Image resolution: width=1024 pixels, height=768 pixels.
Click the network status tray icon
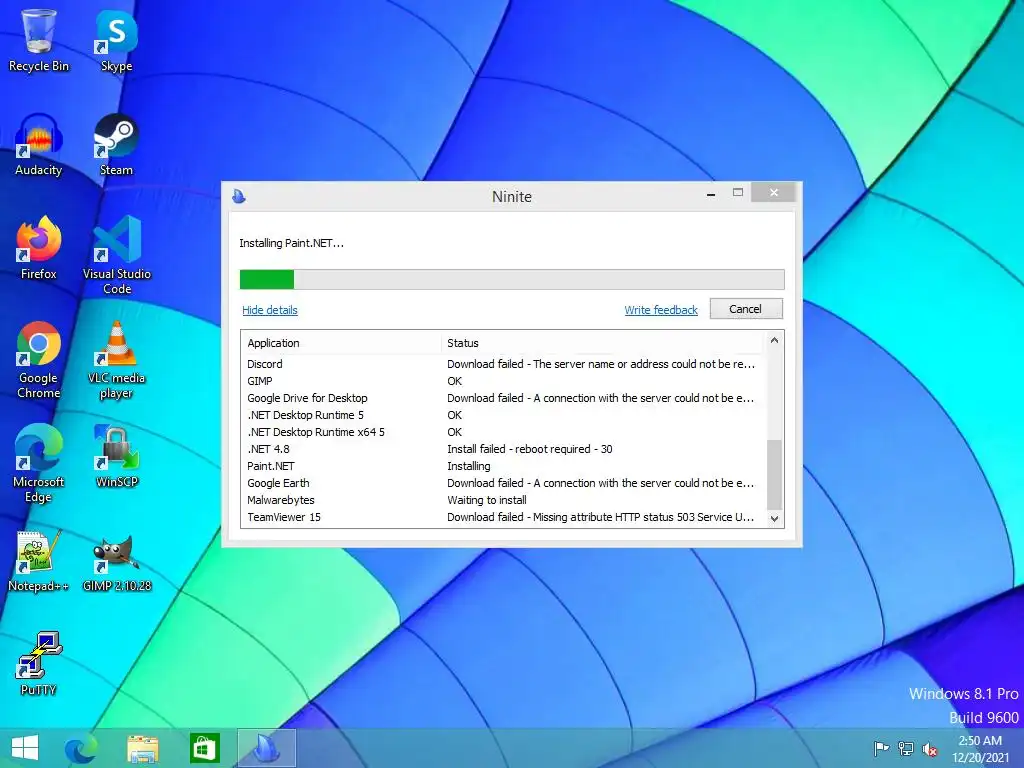[x=906, y=748]
